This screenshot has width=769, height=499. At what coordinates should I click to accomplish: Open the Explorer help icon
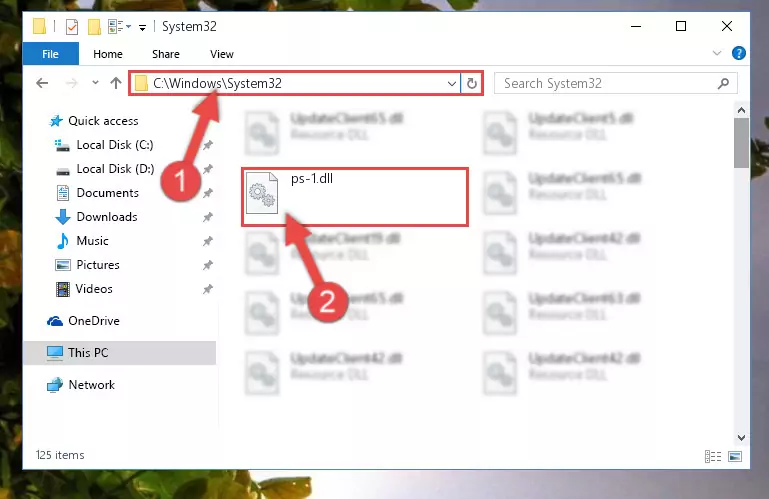click(x=739, y=53)
